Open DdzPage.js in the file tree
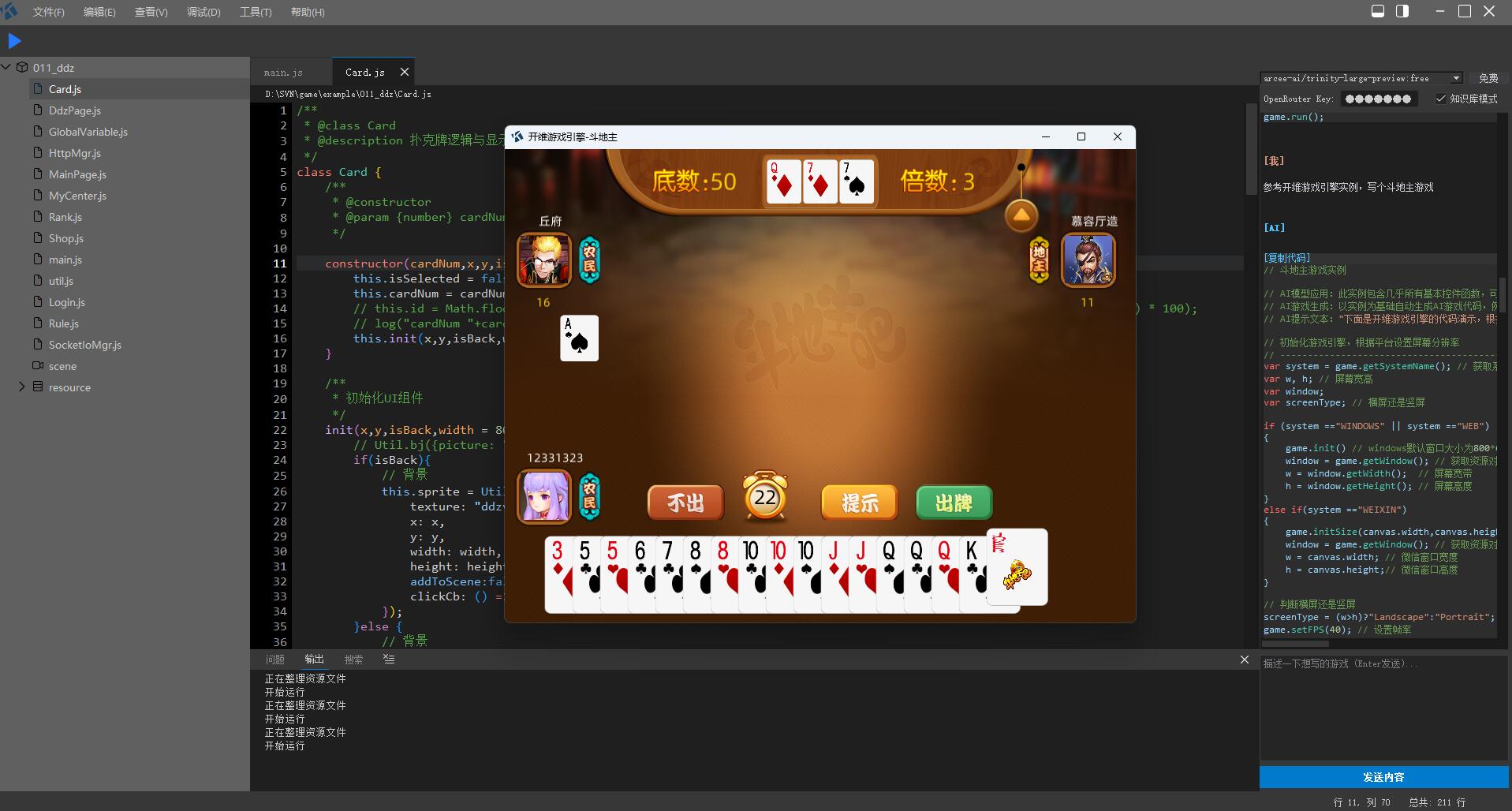This screenshot has width=1512, height=811. [74, 110]
